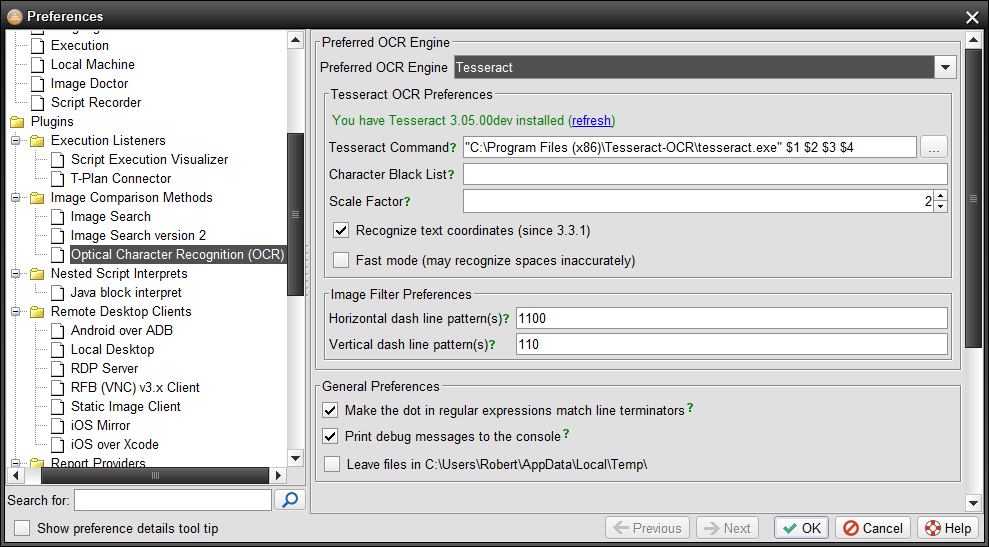Click help icon next to Print debug messages

pos(566,435)
